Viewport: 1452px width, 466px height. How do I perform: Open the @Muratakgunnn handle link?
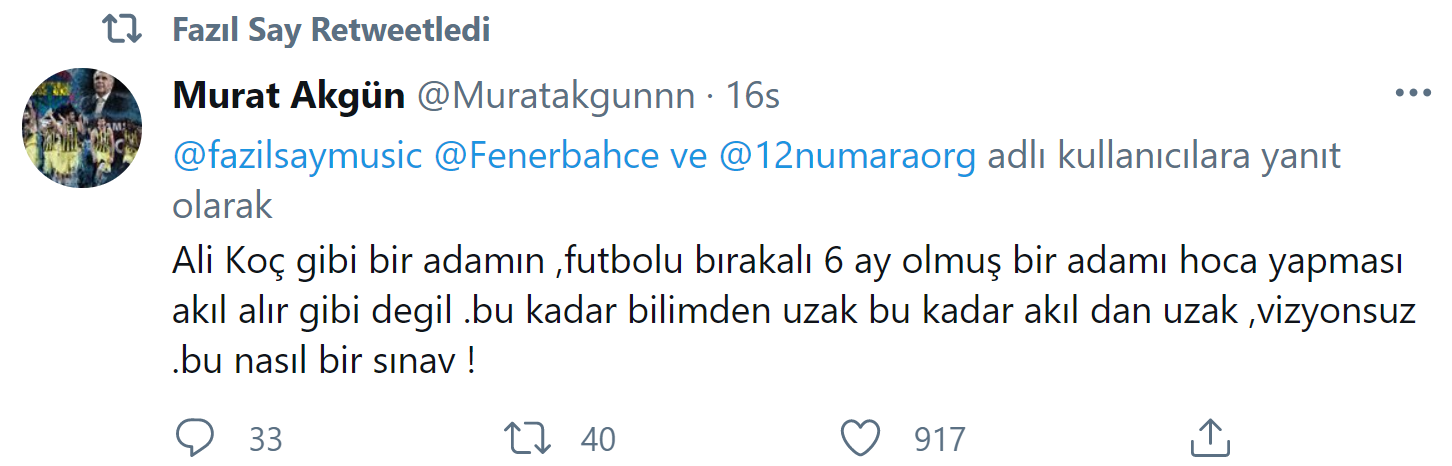click(x=555, y=96)
